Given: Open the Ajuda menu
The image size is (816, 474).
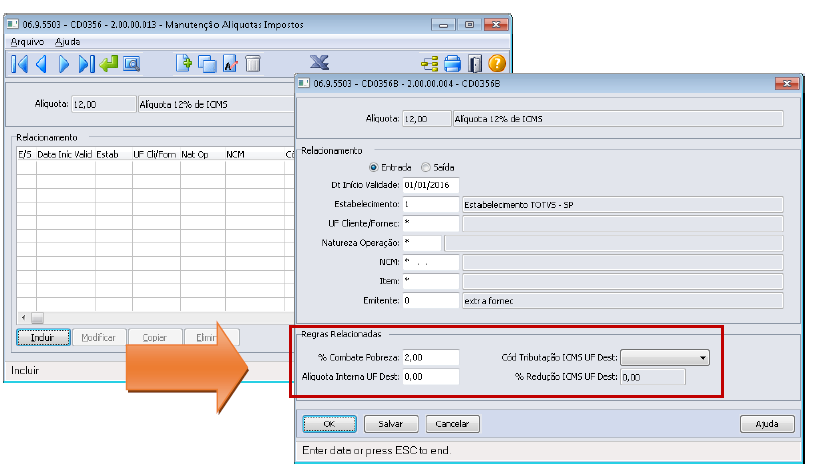Looking at the screenshot, I should (68, 42).
